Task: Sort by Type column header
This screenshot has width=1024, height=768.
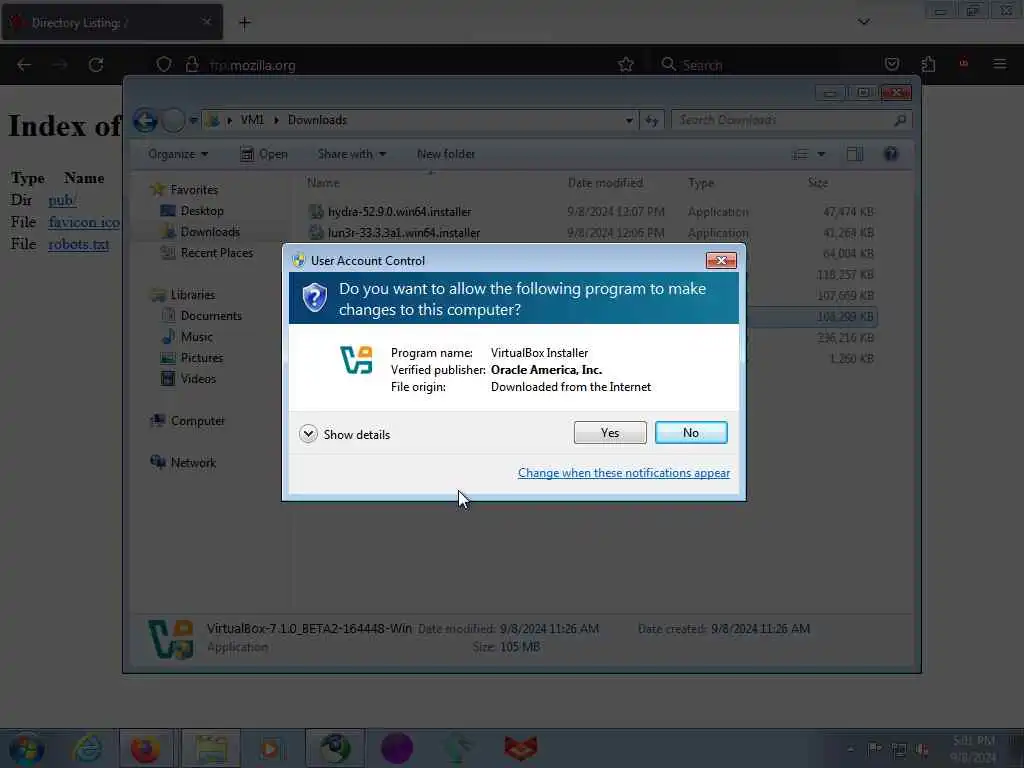Action: pos(701,183)
